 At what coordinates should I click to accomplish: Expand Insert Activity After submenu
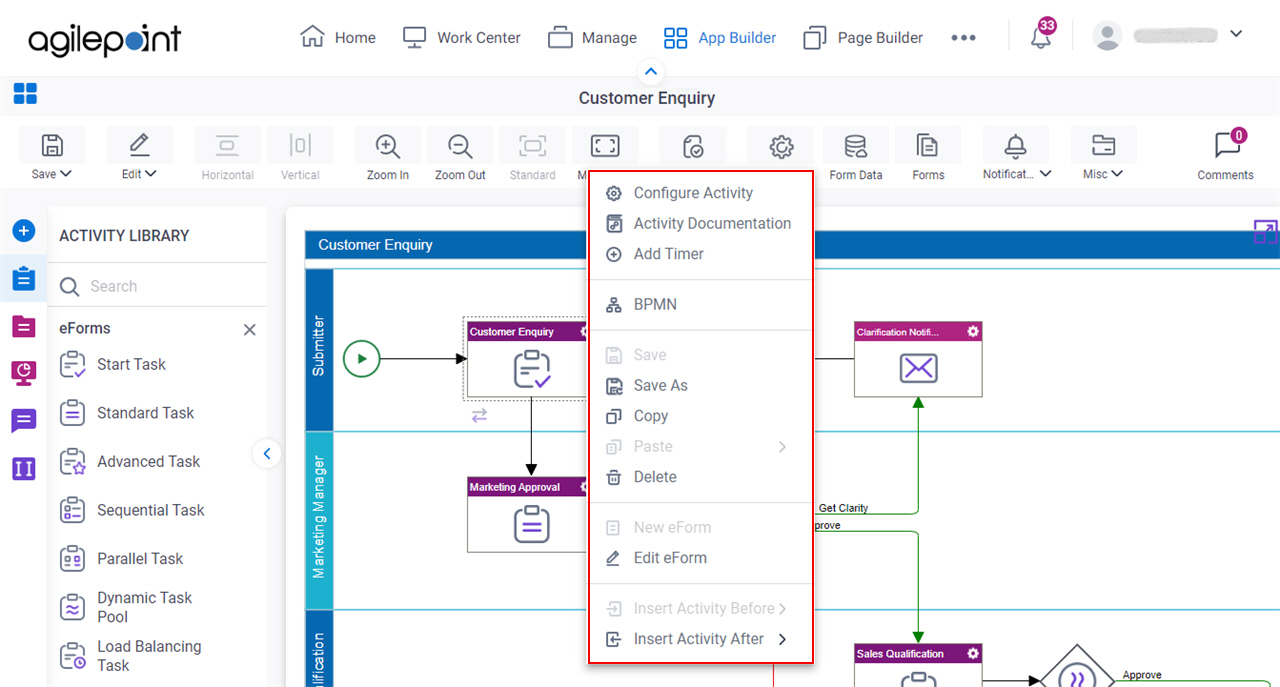click(782, 639)
